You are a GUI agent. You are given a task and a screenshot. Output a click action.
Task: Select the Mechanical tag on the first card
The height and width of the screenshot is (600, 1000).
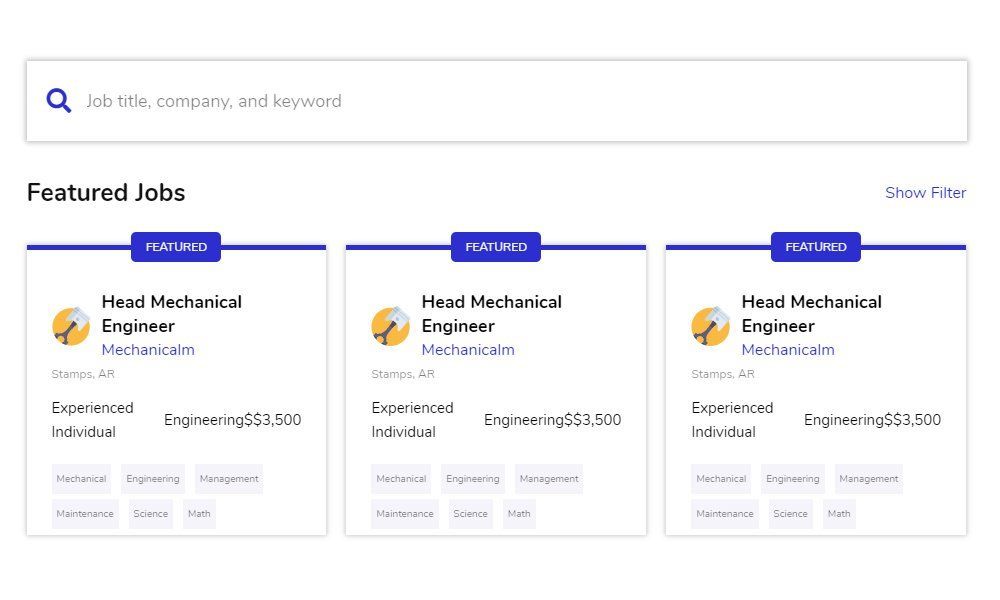pos(81,479)
